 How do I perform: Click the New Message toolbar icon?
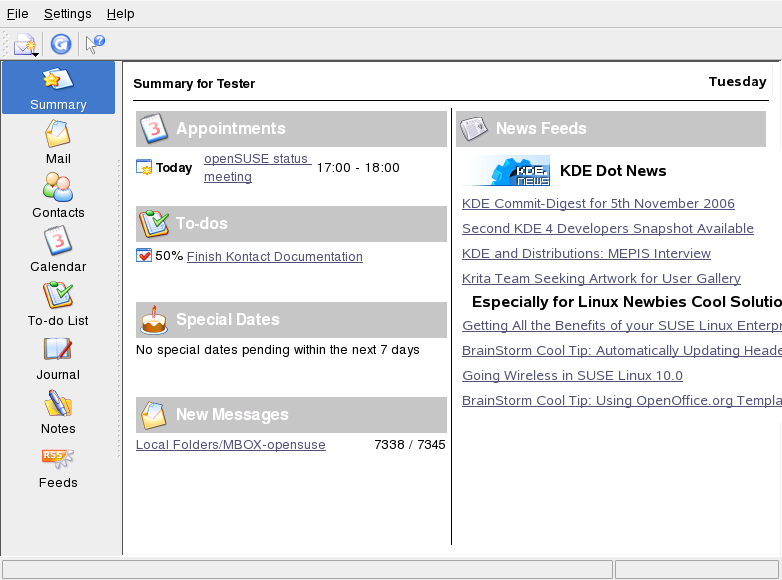click(x=23, y=44)
